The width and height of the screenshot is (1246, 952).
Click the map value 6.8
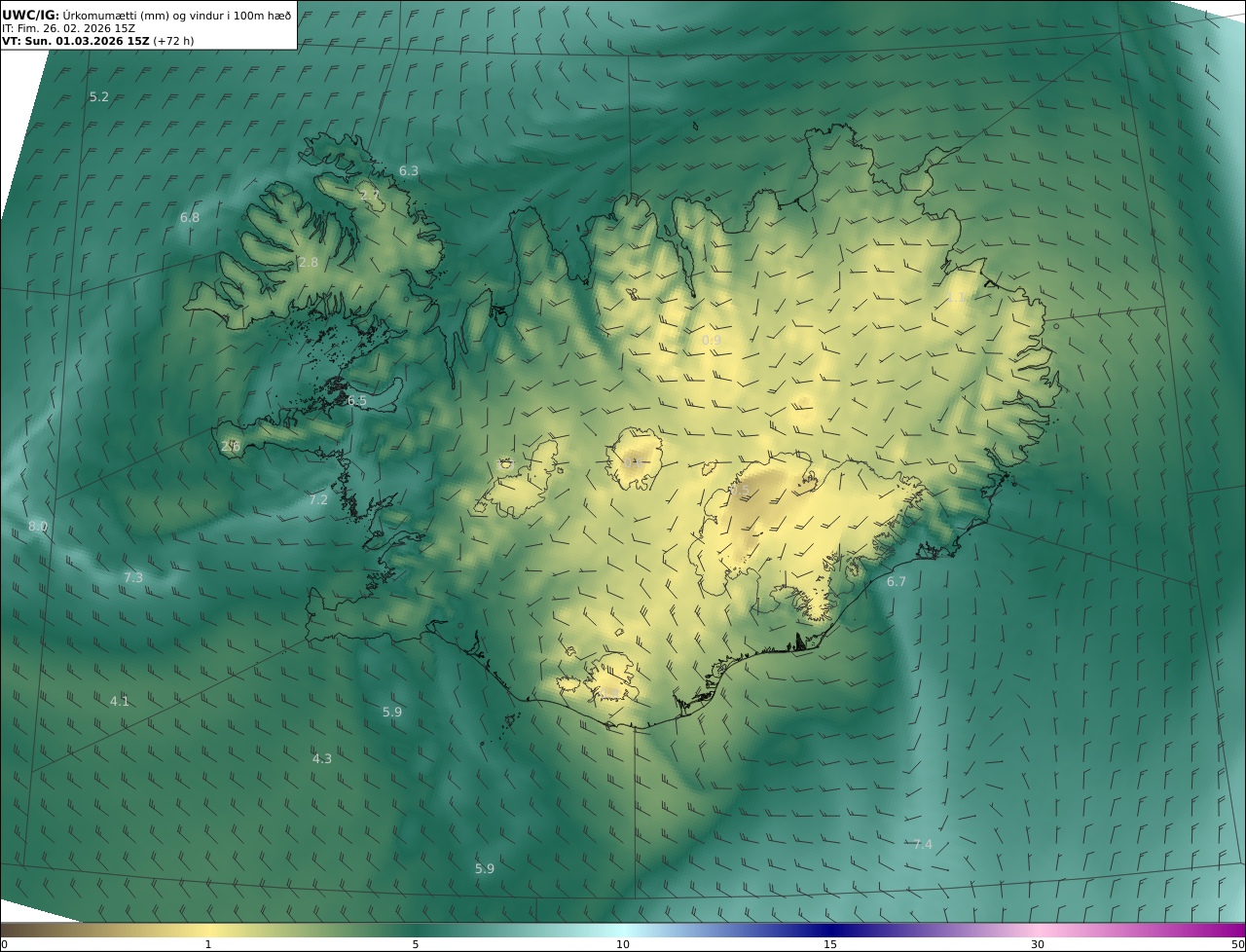tap(190, 218)
